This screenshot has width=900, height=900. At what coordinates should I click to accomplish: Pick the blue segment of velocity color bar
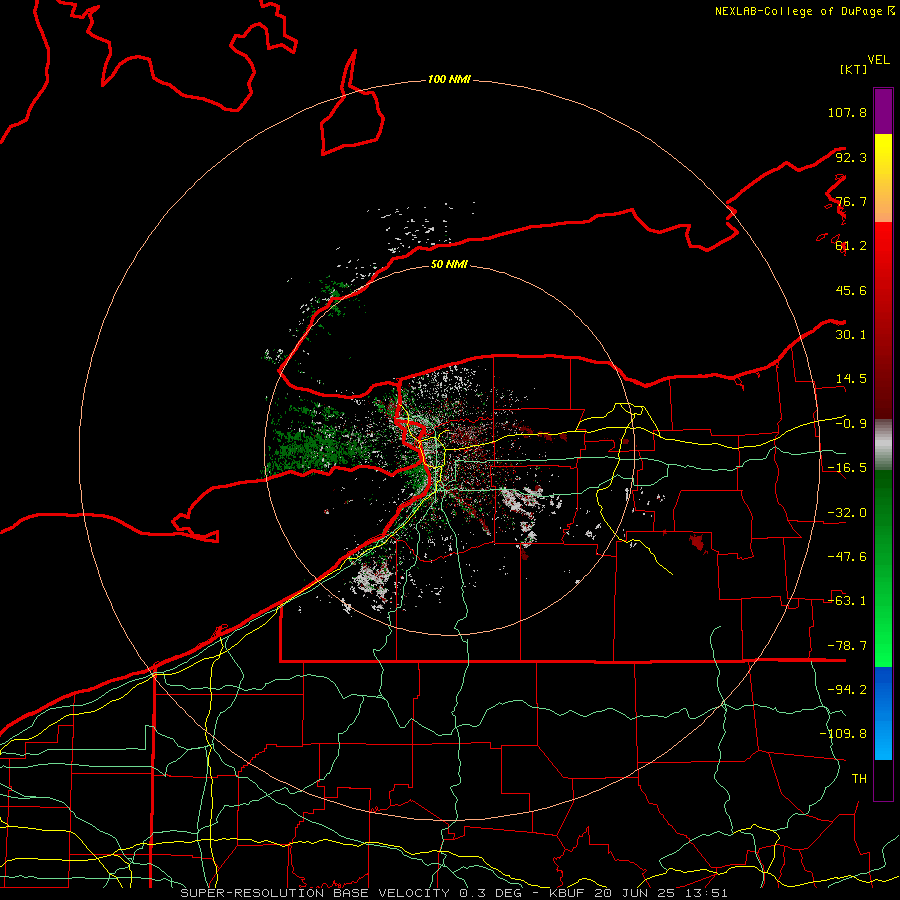tap(883, 713)
